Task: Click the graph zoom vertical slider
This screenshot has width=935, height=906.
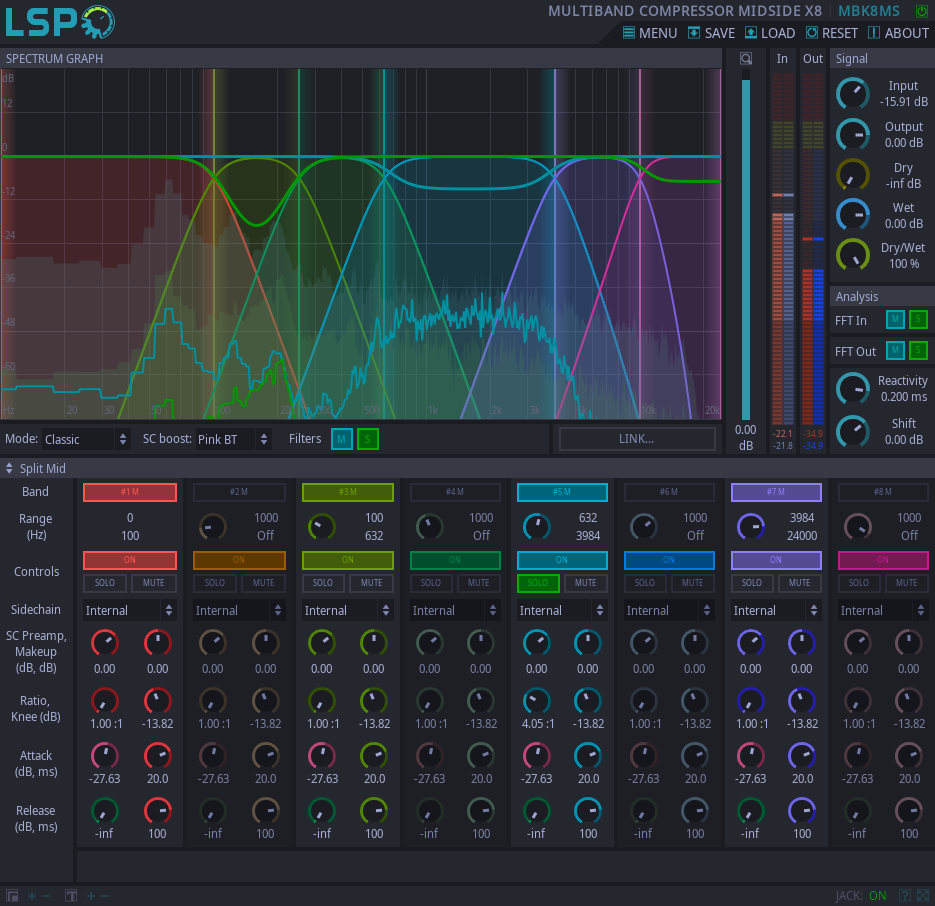Action: click(746, 245)
